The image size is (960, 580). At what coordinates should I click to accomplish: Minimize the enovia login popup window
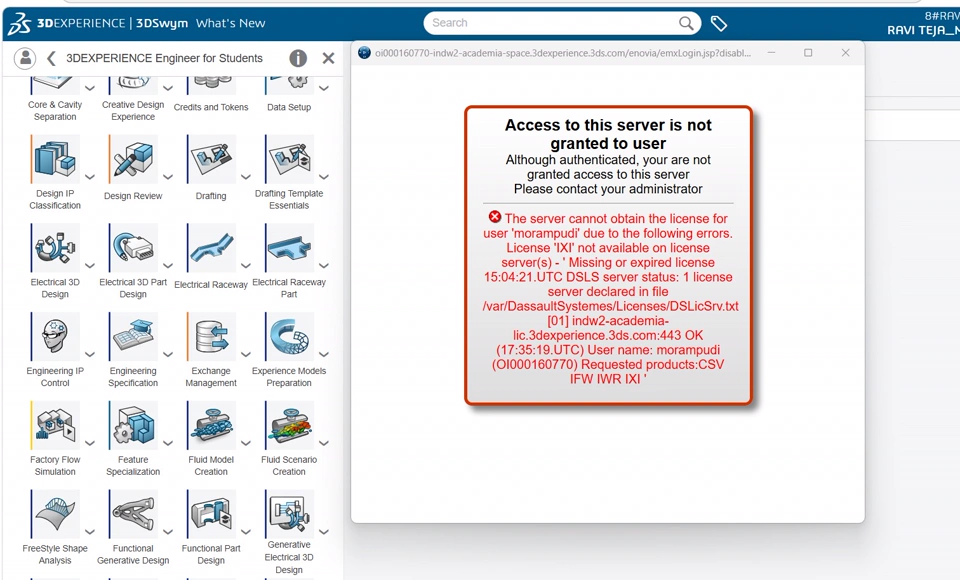(x=771, y=53)
